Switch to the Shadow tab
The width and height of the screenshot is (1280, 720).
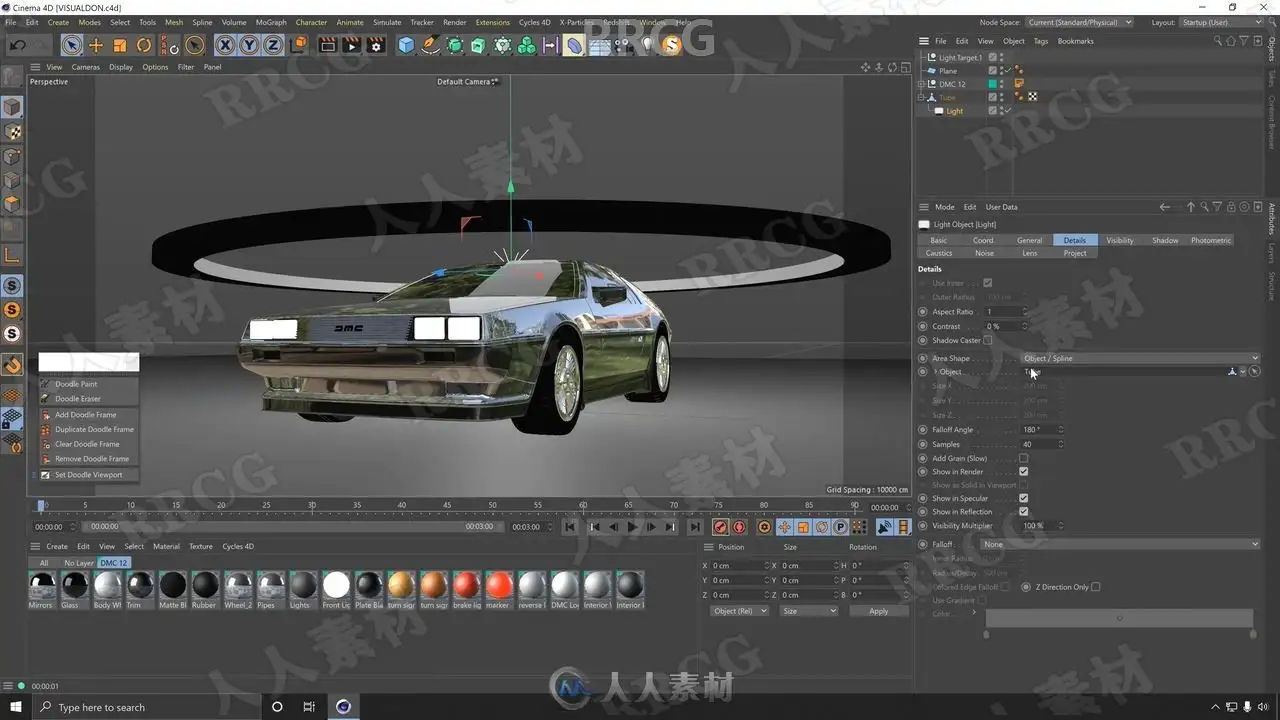[1165, 240]
